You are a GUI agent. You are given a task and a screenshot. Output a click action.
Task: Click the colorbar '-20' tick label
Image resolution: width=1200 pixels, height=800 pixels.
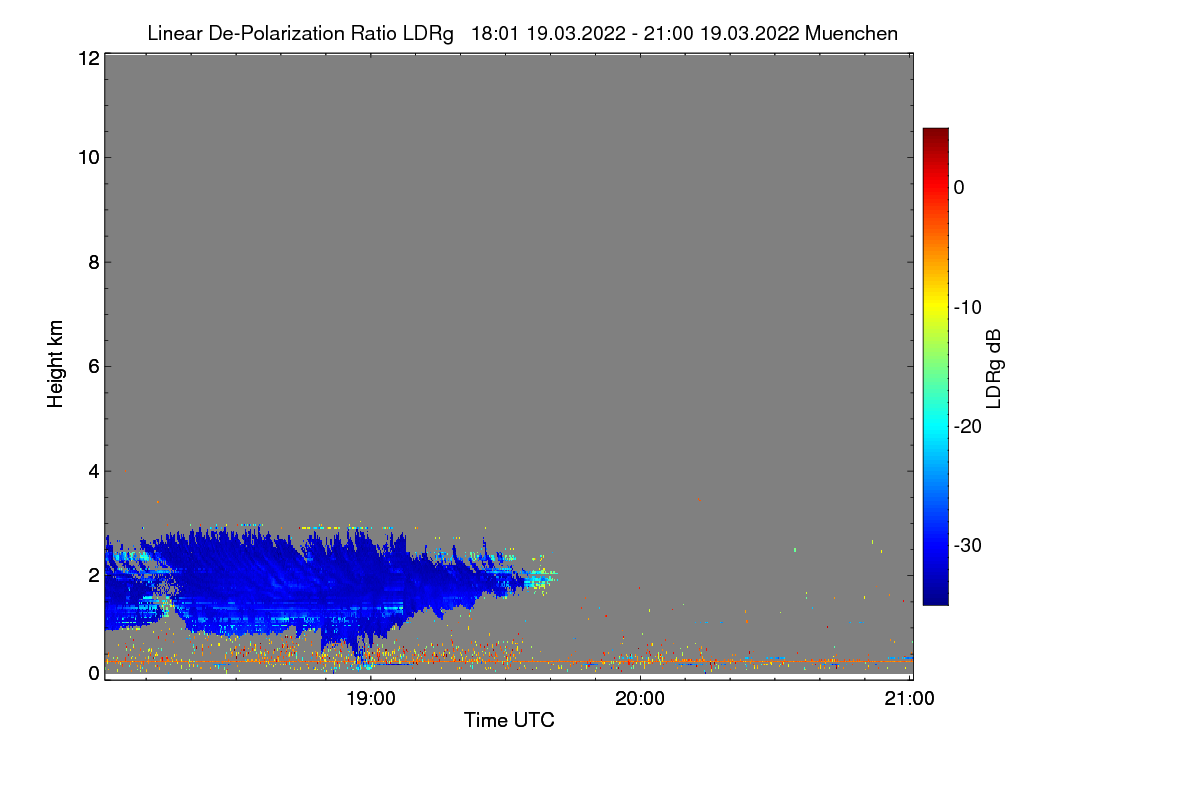(x=967, y=426)
